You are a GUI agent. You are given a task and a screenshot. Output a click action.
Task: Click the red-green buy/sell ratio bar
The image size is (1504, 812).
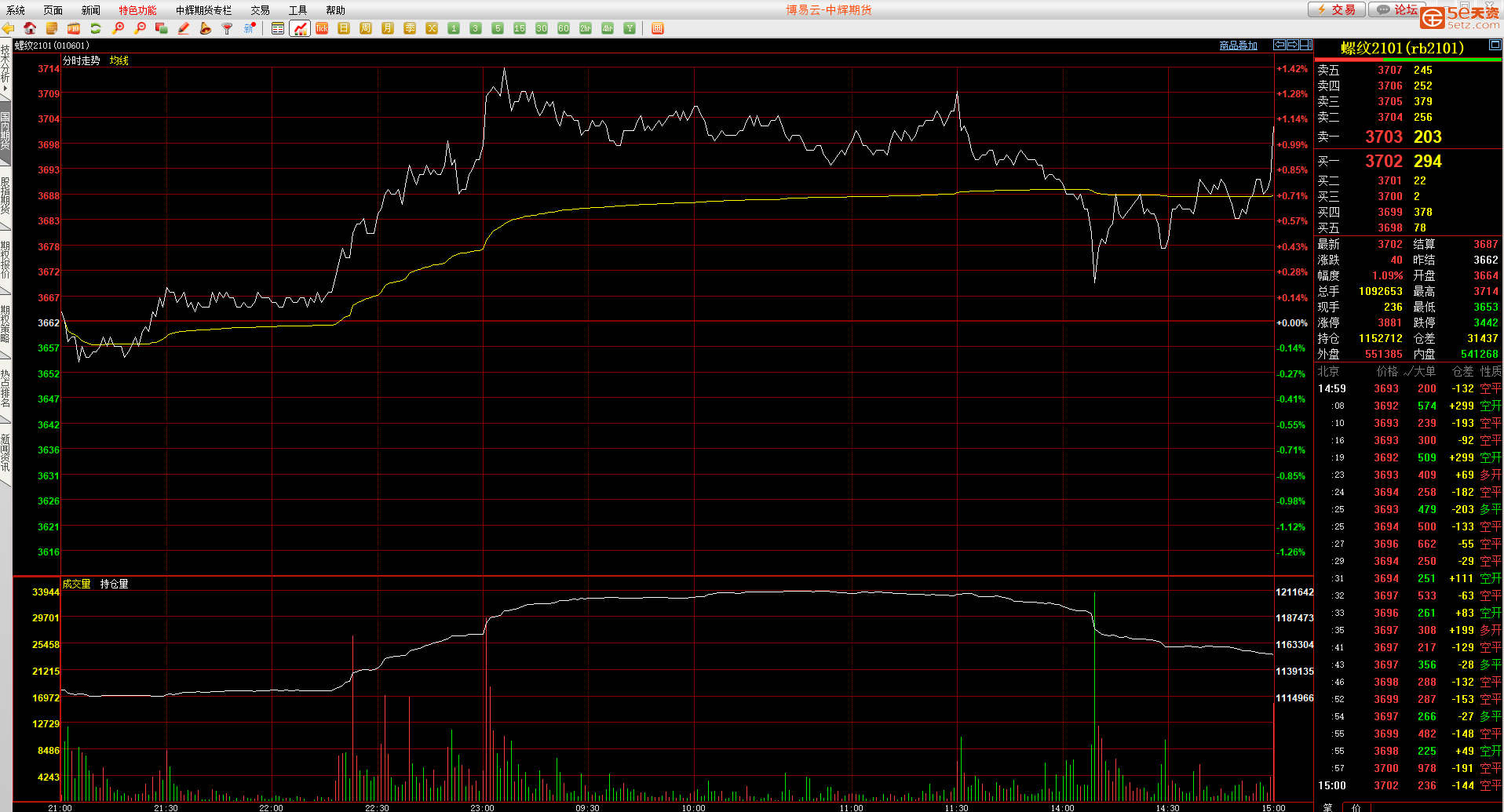point(1407,60)
